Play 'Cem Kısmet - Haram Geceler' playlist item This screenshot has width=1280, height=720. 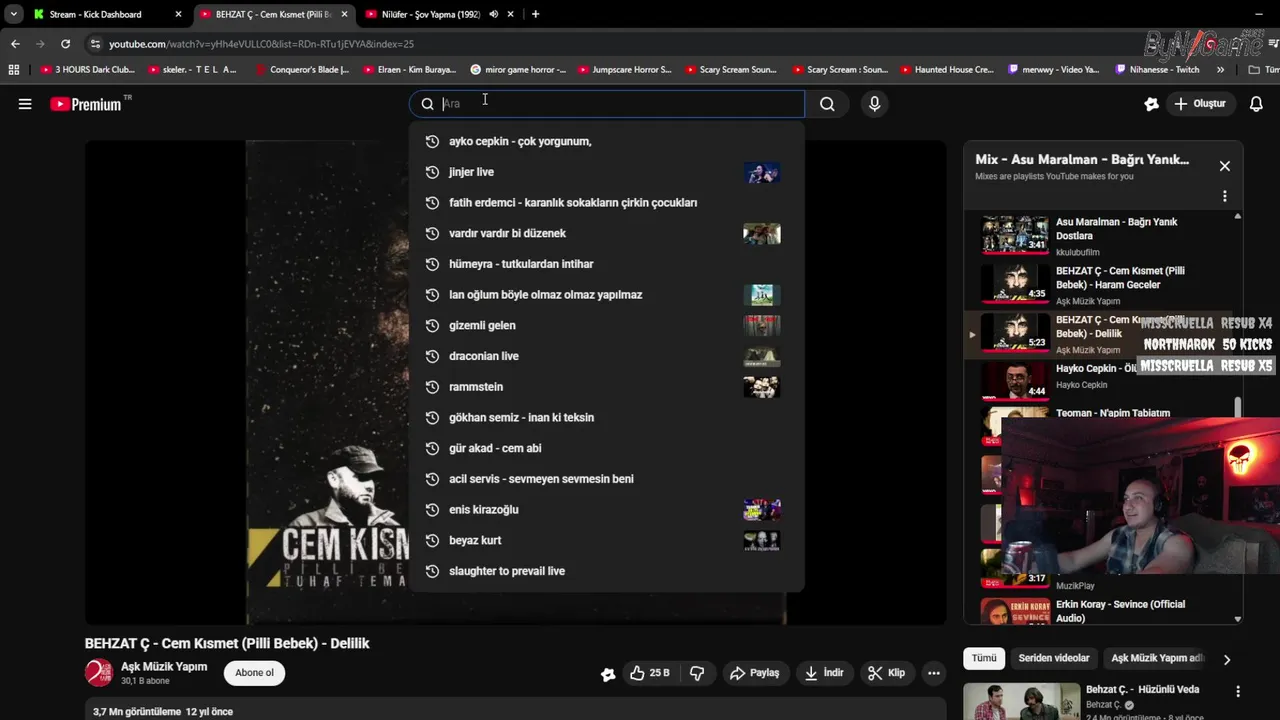coord(1100,285)
